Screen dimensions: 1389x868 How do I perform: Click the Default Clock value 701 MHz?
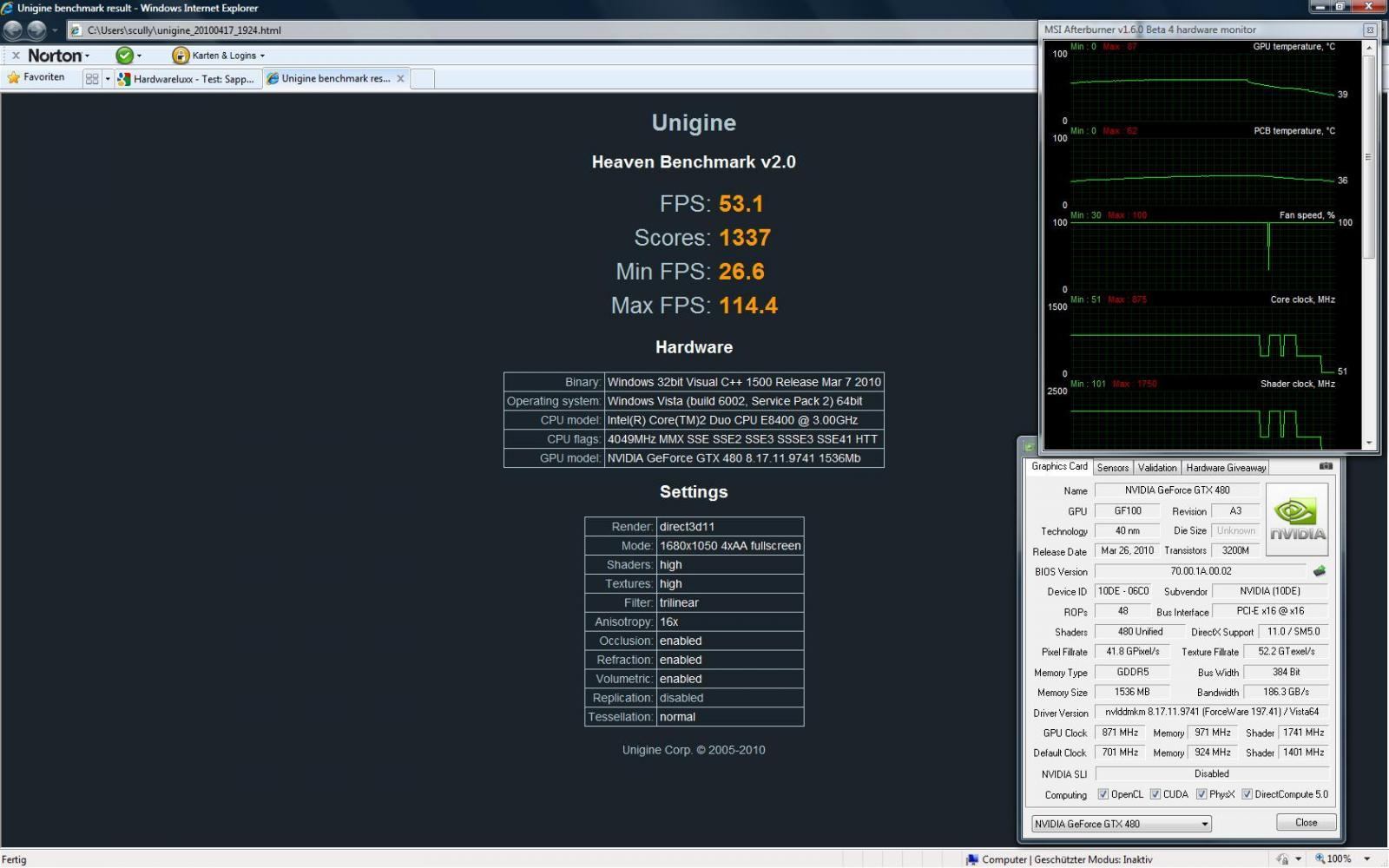tap(1120, 753)
